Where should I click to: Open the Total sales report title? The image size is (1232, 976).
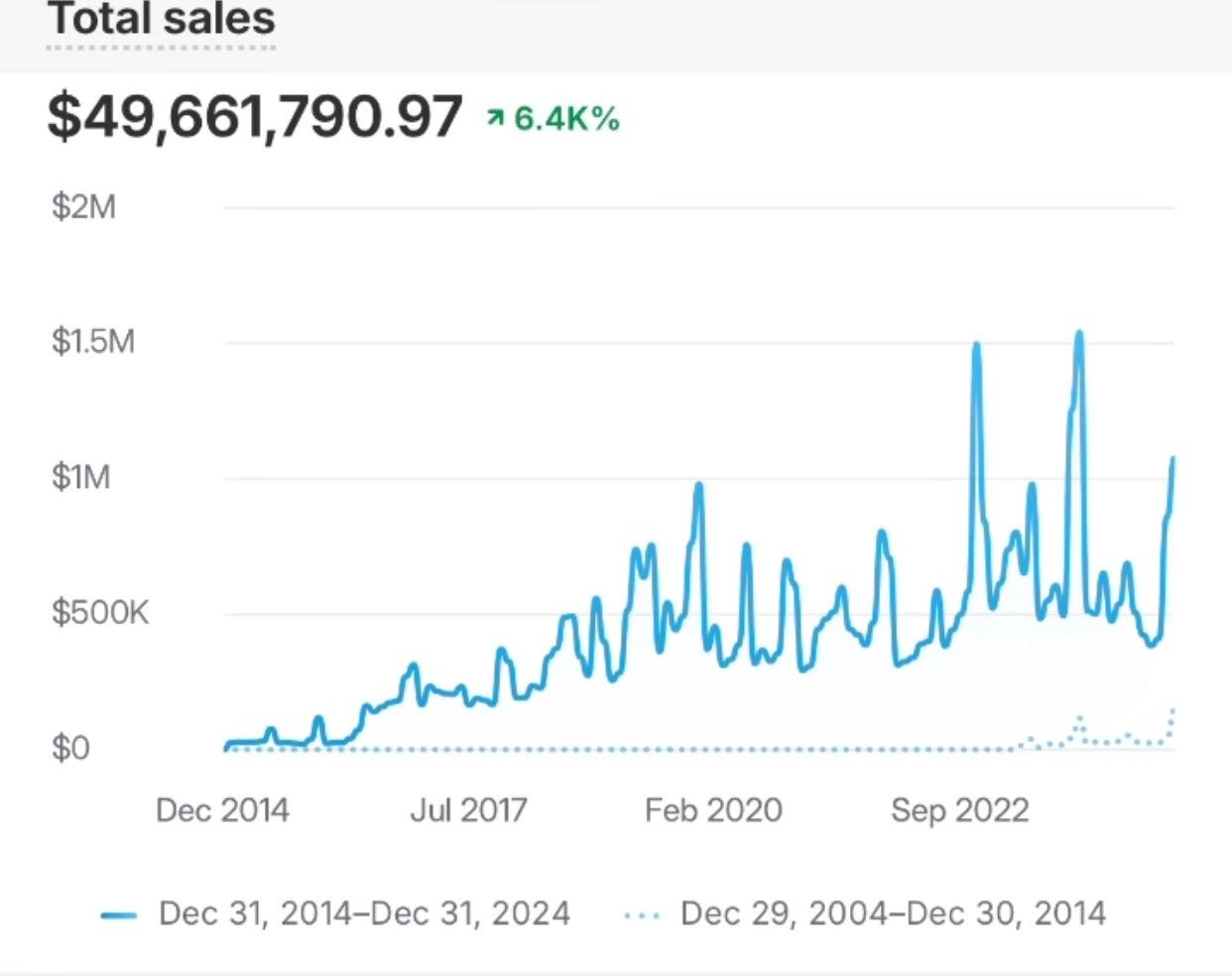click(162, 20)
